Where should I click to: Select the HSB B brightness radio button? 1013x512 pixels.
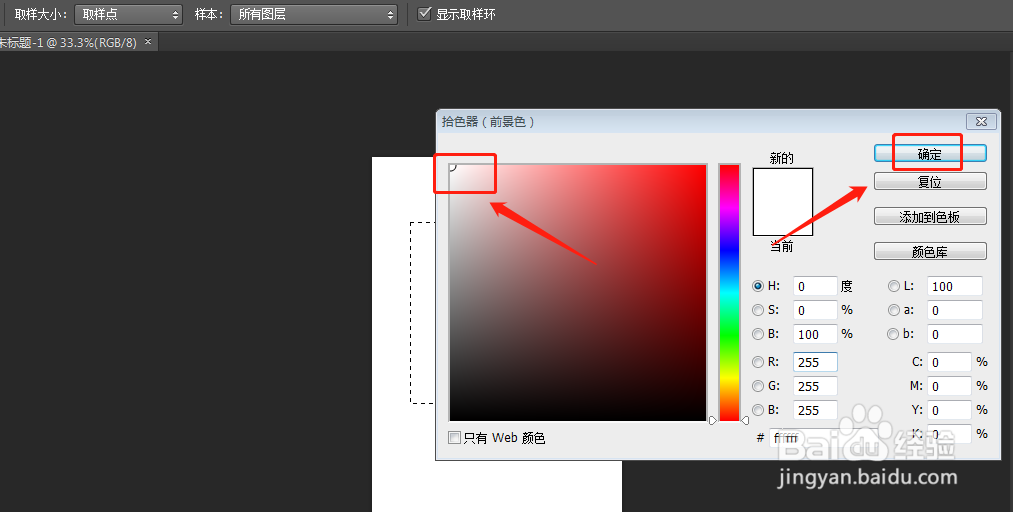[x=758, y=334]
